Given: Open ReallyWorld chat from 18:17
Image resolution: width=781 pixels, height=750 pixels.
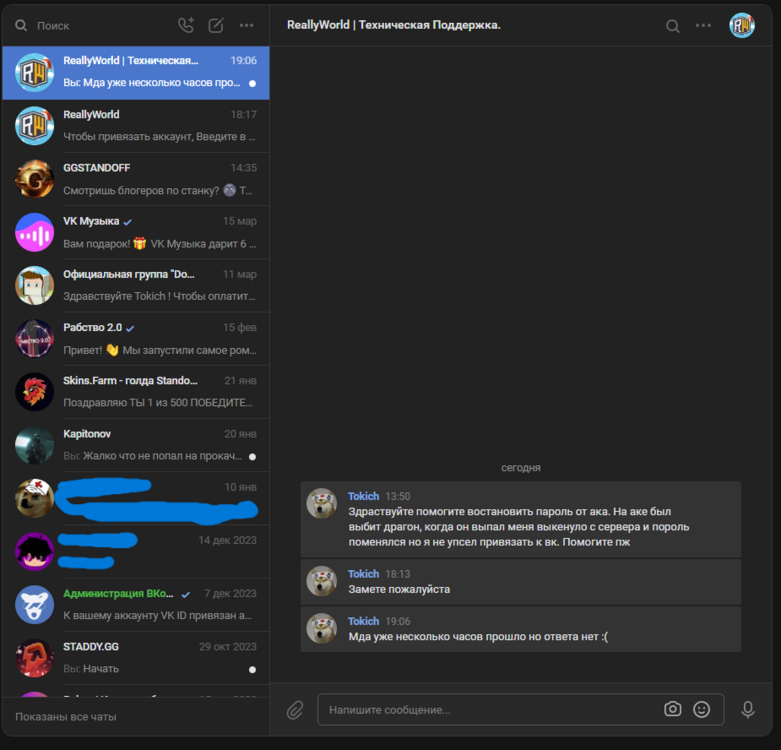Looking at the screenshot, I should [x=136, y=125].
